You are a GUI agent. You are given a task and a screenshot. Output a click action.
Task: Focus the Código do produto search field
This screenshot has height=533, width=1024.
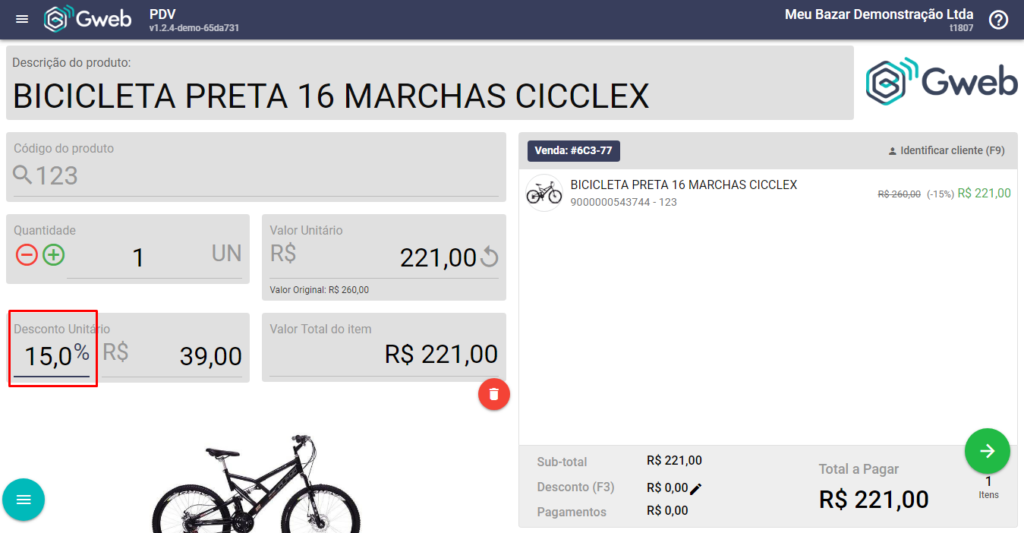click(x=256, y=176)
